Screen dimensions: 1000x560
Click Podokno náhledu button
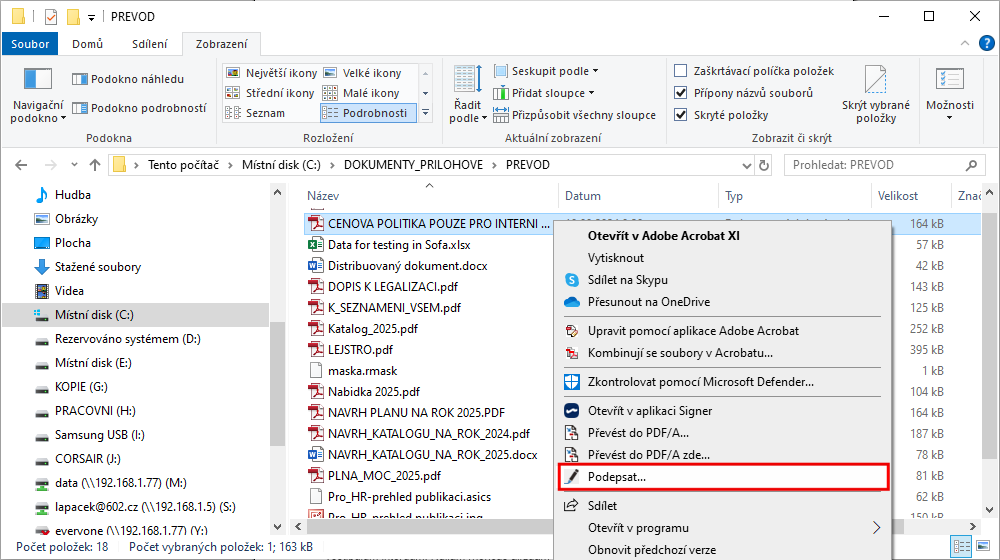pos(128,79)
